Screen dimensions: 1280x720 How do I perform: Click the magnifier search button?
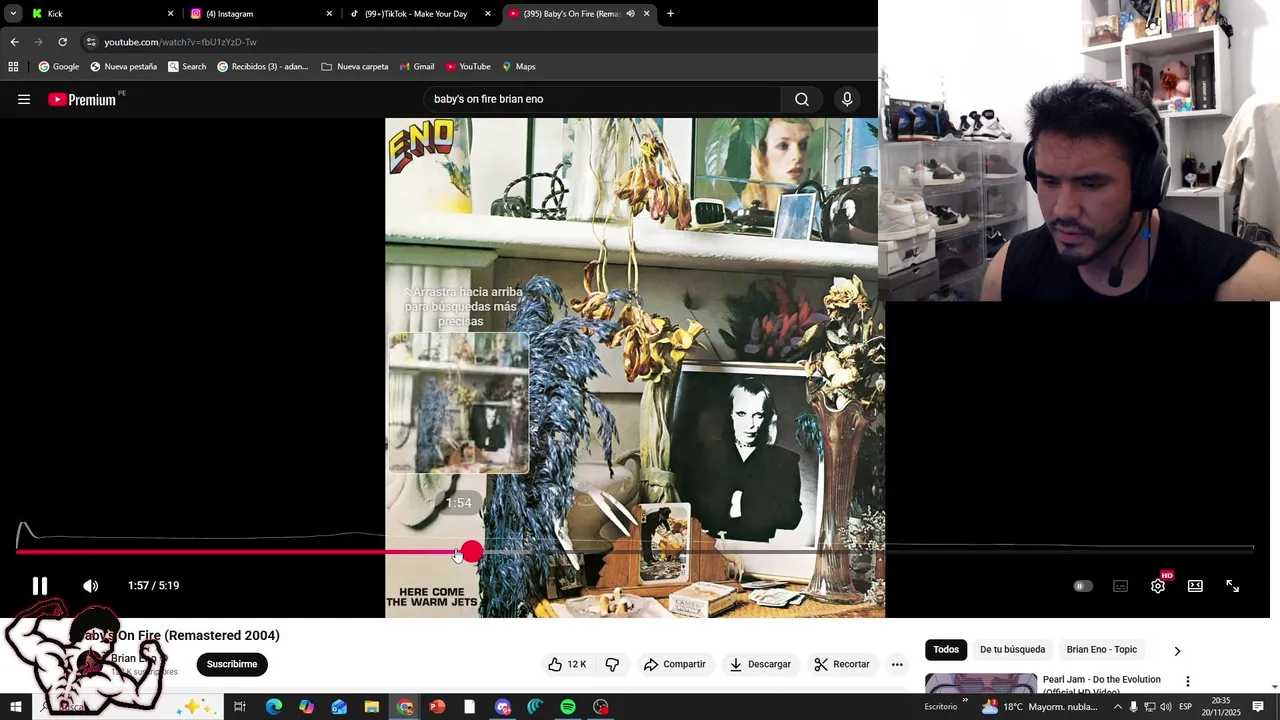pos(802,99)
